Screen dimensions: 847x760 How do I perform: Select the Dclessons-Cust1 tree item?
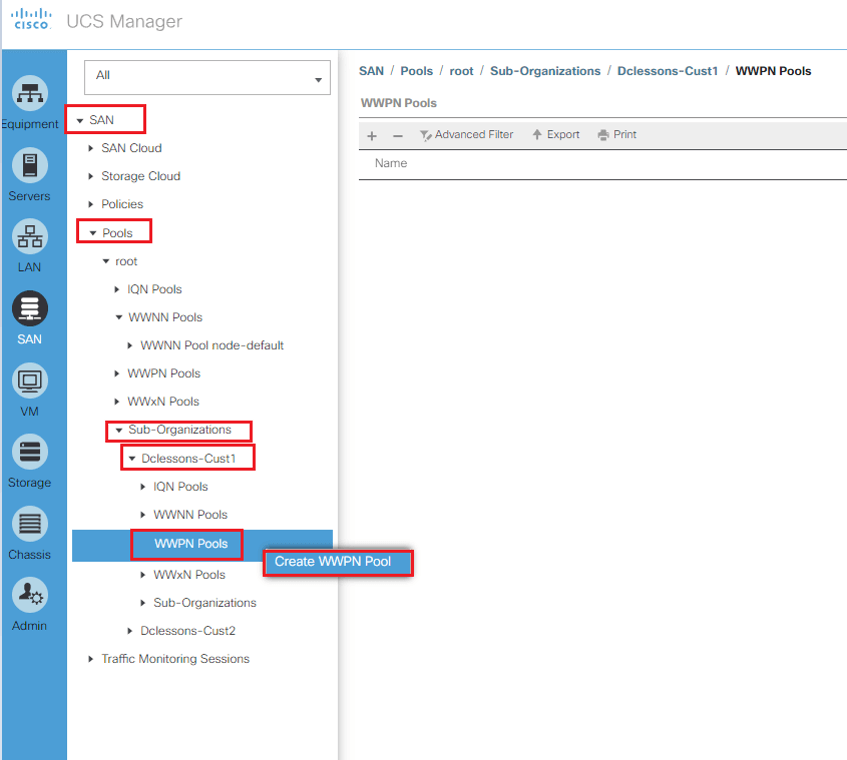189,459
